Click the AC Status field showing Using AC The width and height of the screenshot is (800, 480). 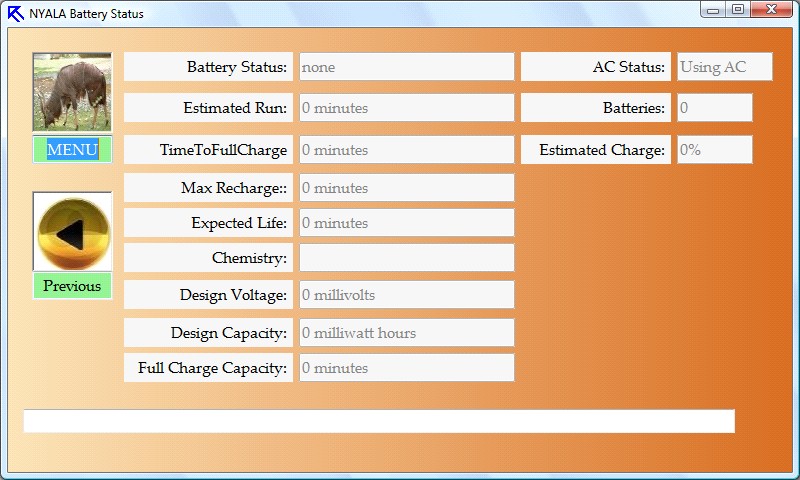[724, 67]
